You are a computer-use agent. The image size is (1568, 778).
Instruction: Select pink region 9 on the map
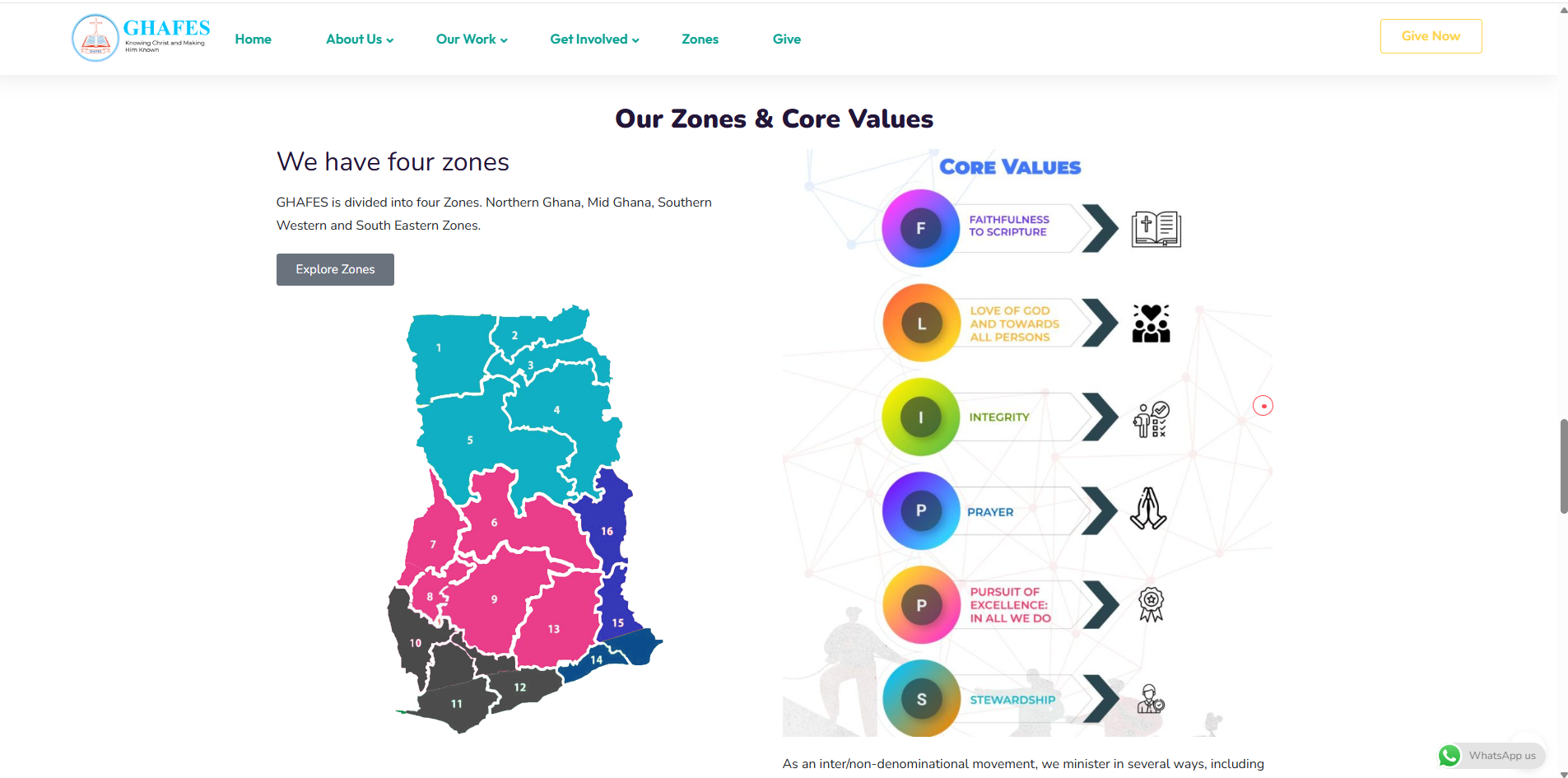(494, 599)
